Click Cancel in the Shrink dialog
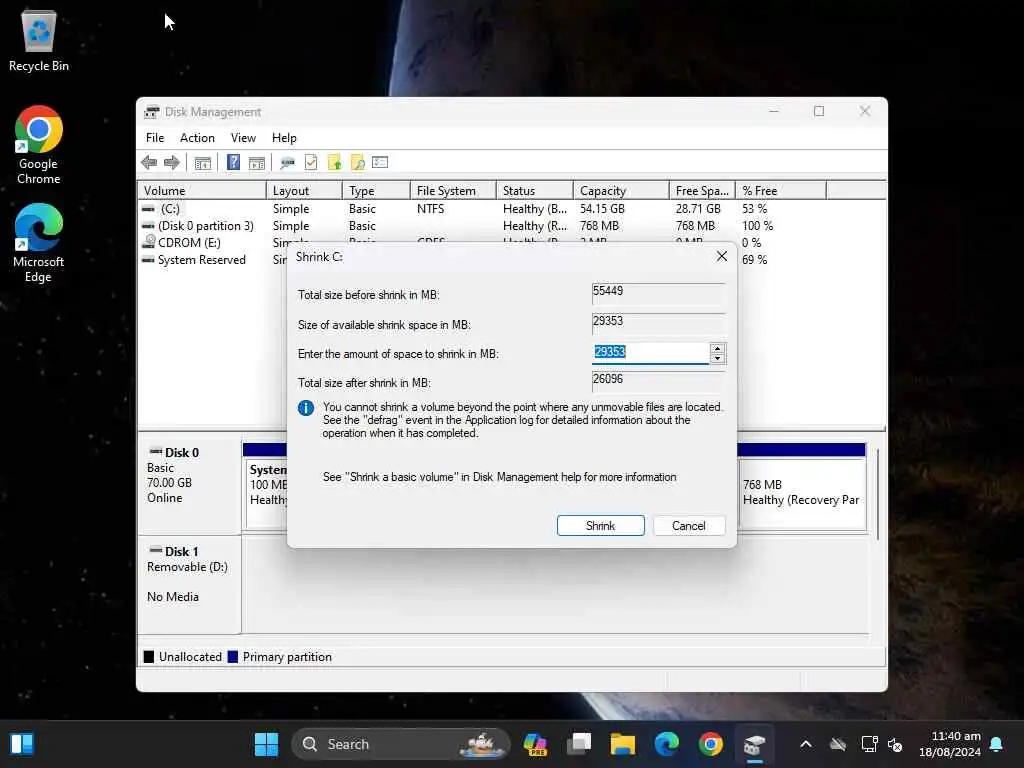The image size is (1024, 768). (x=688, y=526)
